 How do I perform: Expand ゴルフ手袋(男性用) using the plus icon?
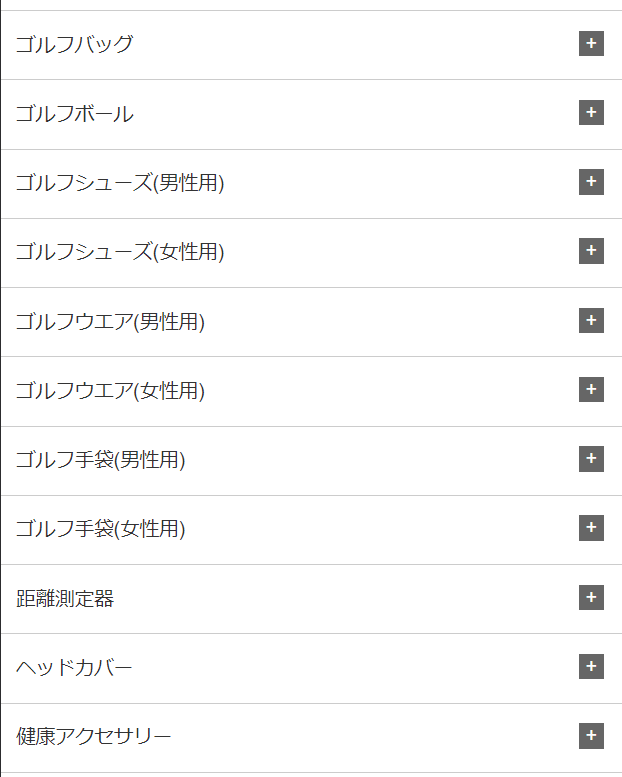click(x=591, y=458)
